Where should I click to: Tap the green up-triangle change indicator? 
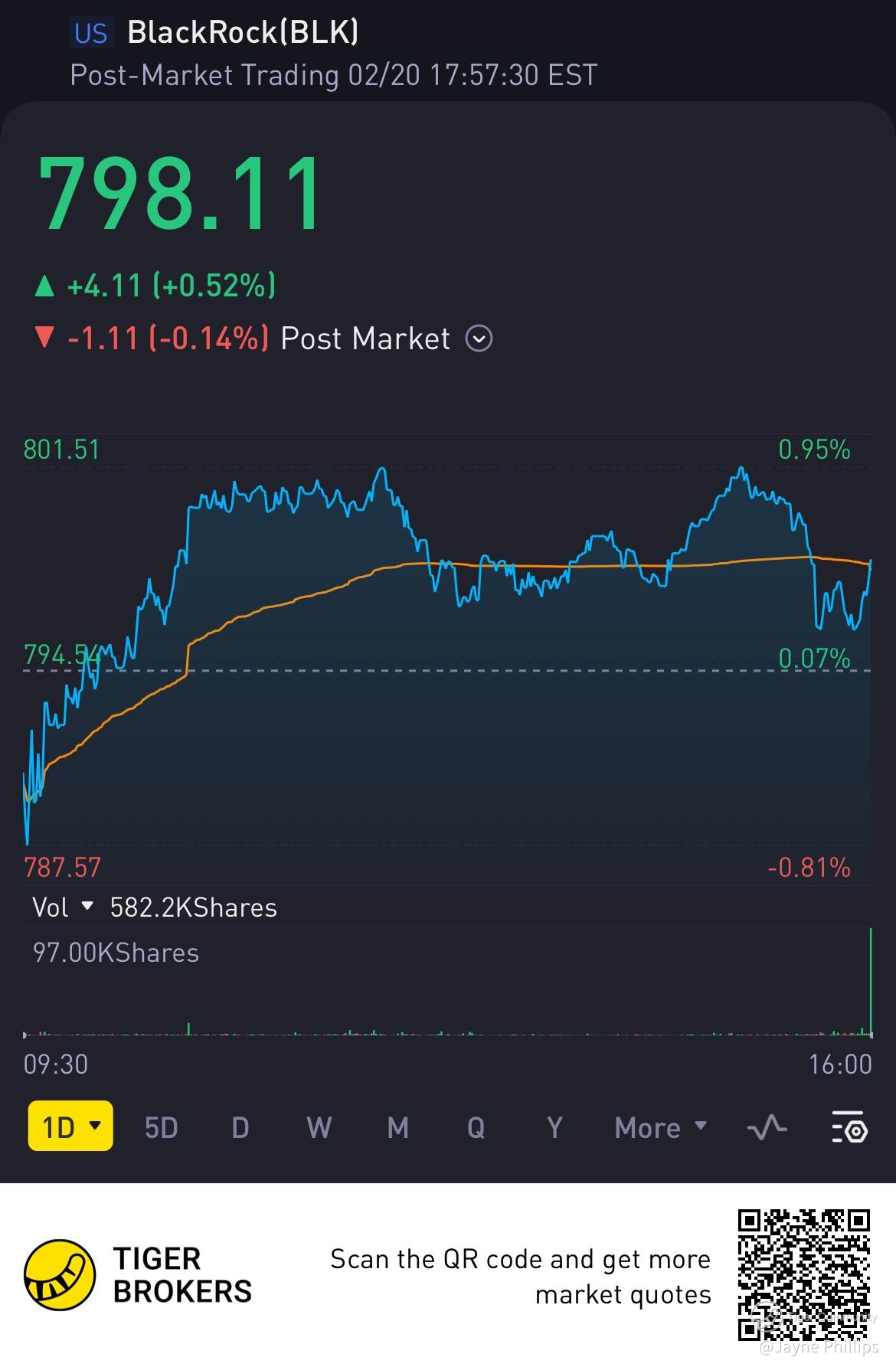(x=45, y=286)
